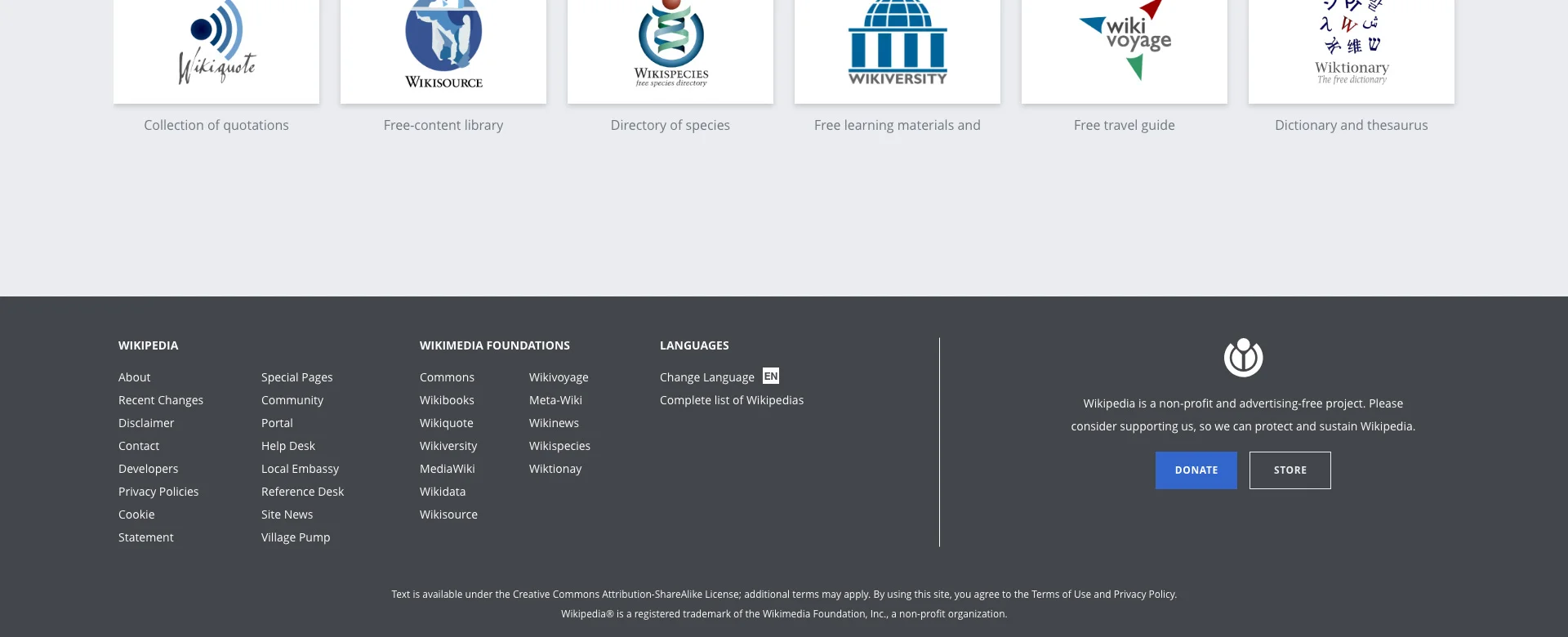Open the About footer link
This screenshot has width=1568, height=637.
[135, 377]
